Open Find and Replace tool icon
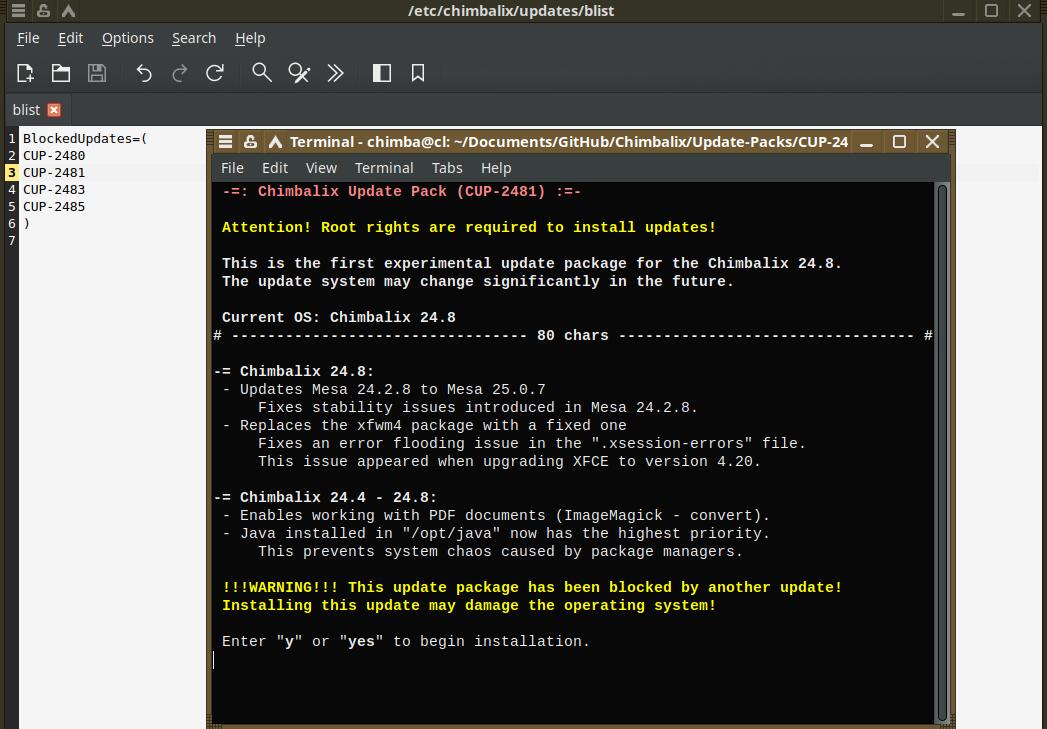Image resolution: width=1047 pixels, height=729 pixels. tap(298, 73)
